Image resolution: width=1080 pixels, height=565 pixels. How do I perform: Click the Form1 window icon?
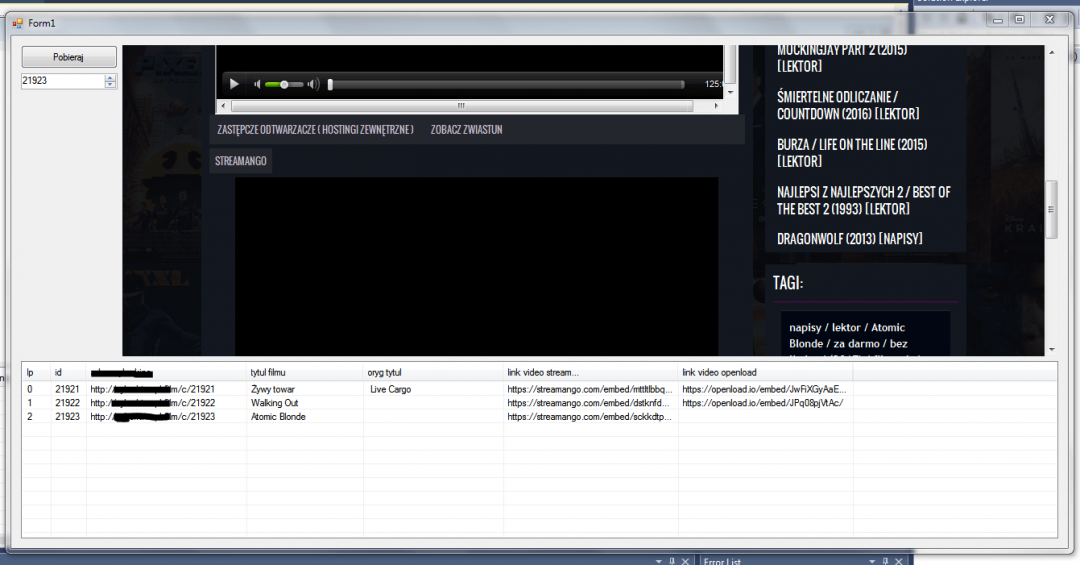pyautogui.click(x=17, y=23)
